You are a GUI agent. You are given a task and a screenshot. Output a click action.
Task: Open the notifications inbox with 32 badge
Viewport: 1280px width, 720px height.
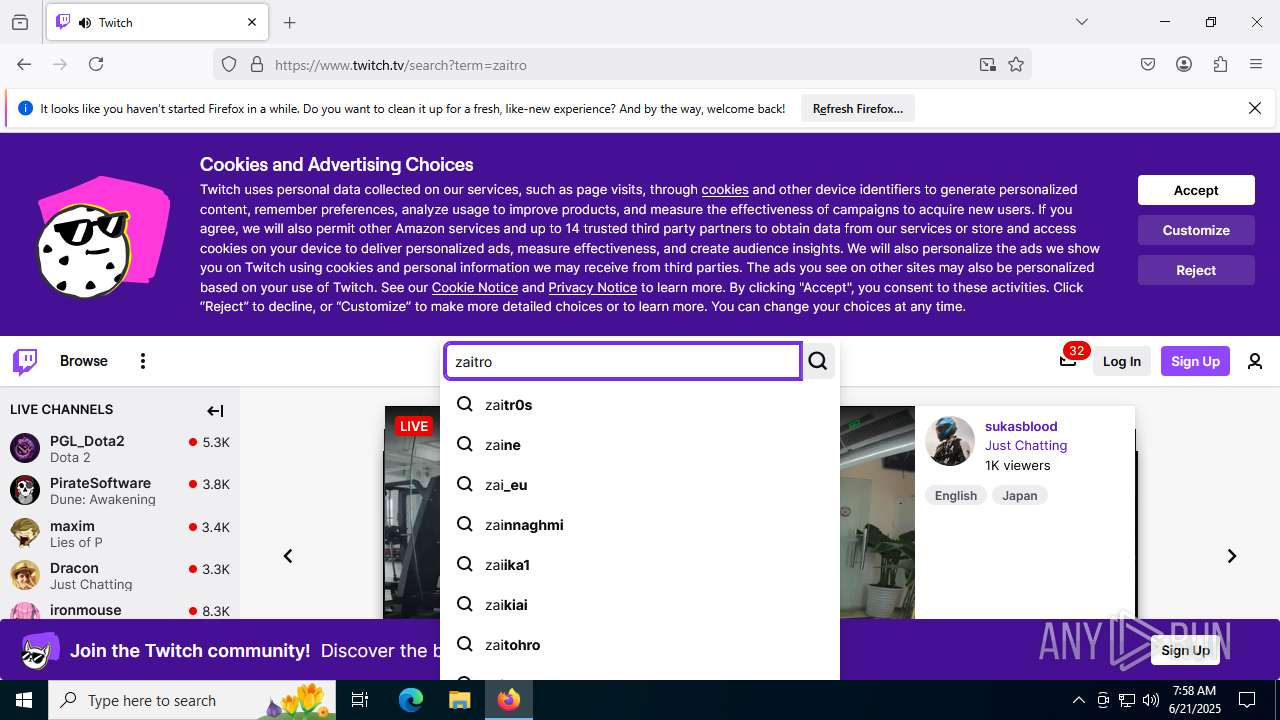[x=1068, y=360]
